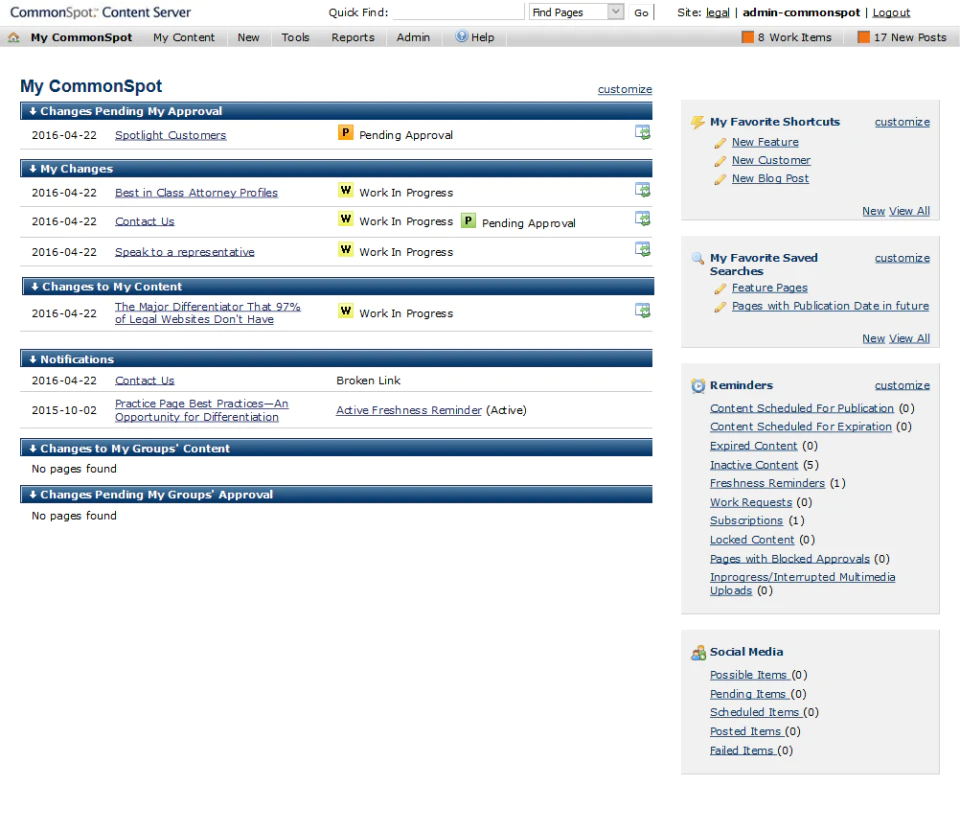Click the home icon beside My CommonSpot

tap(13, 37)
